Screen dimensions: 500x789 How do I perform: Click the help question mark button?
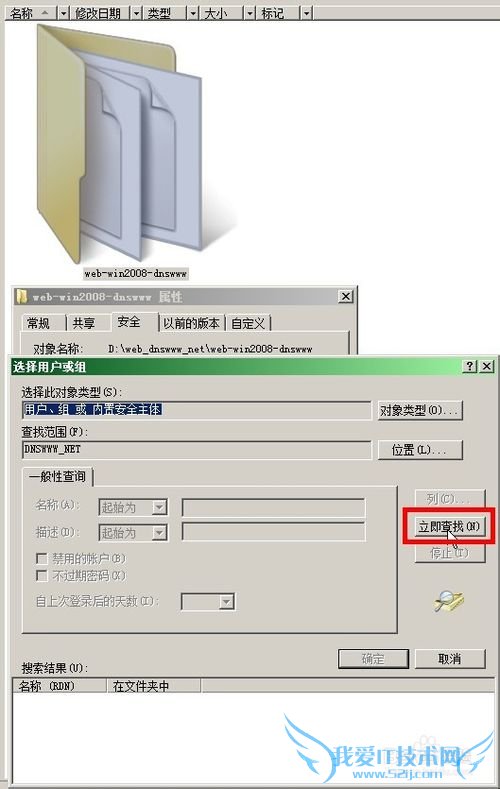click(x=469, y=366)
